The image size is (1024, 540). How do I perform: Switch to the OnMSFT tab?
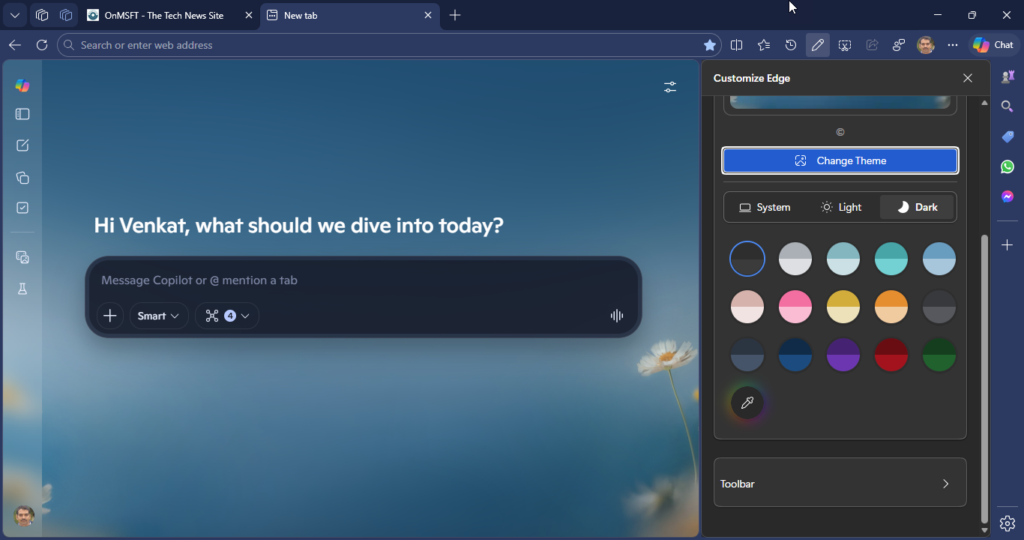point(163,15)
